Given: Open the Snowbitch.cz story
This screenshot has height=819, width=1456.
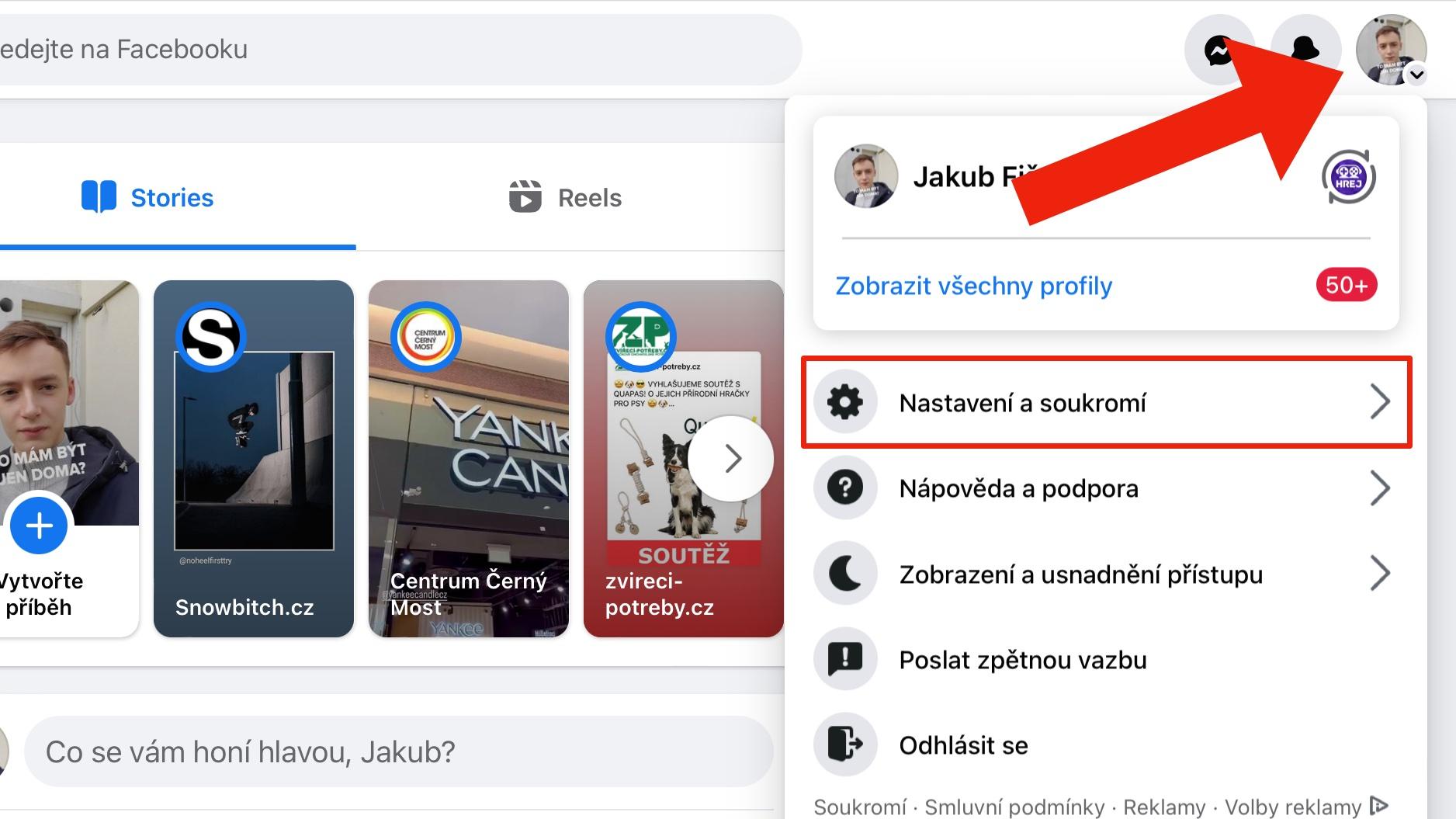Looking at the screenshot, I should 254,458.
